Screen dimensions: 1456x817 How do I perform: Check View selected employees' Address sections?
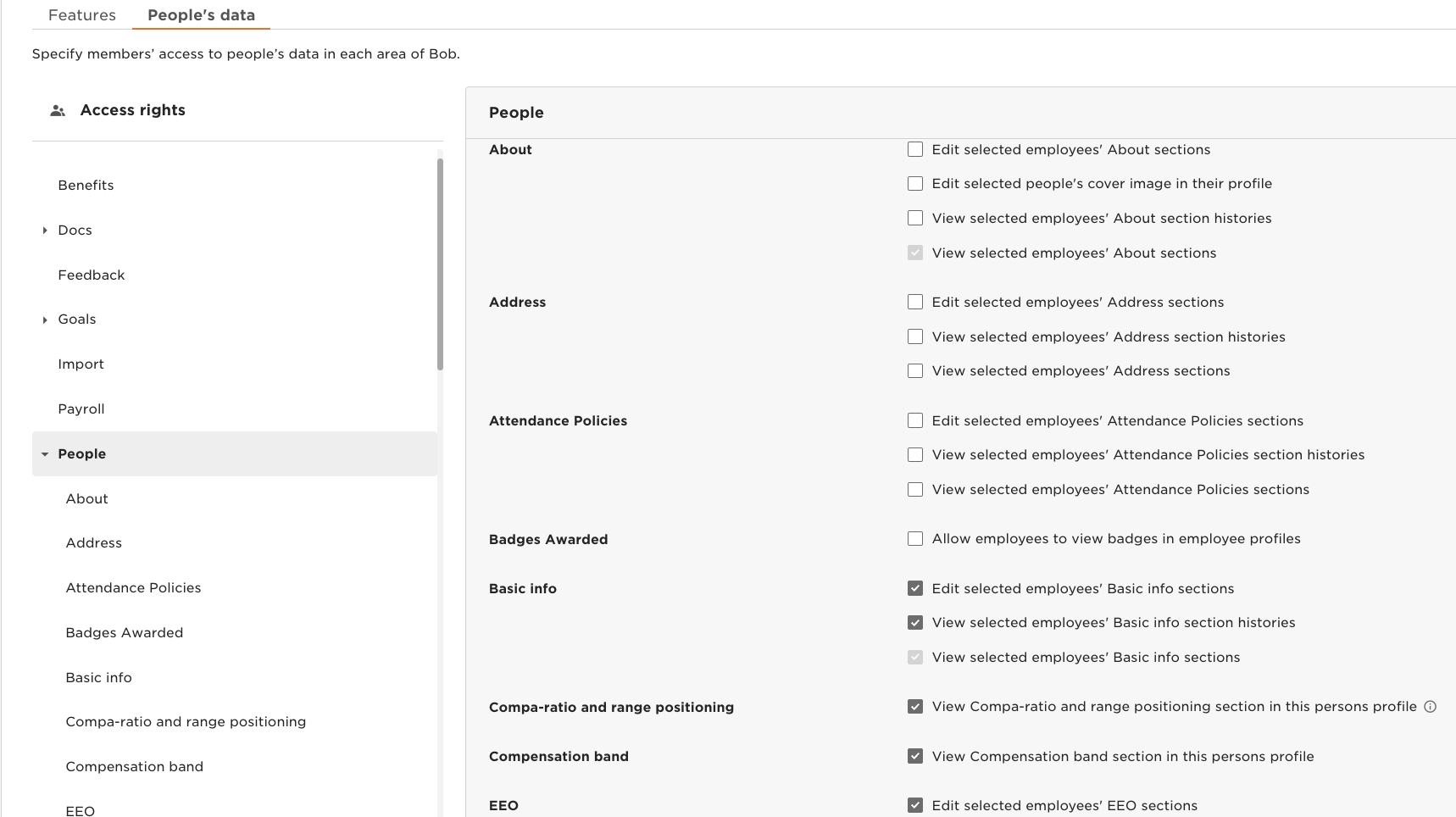click(x=915, y=371)
